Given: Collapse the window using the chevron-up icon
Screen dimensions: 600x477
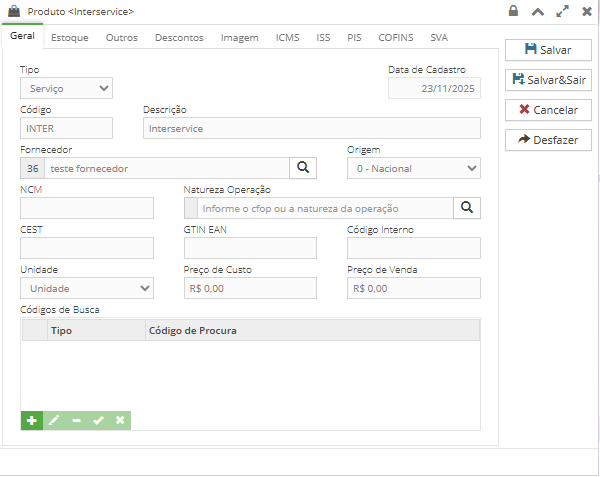Looking at the screenshot, I should [538, 11].
